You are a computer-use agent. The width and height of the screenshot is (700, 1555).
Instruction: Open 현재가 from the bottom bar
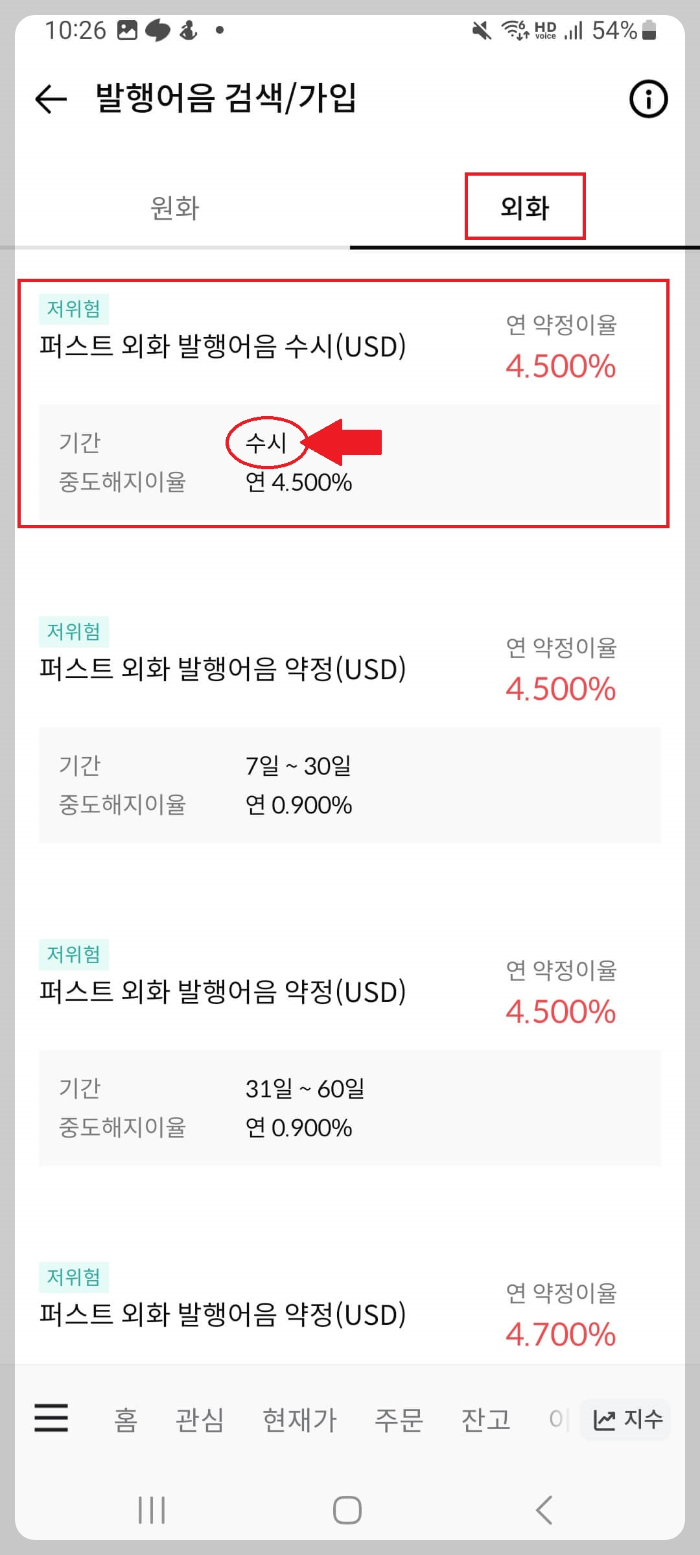[299, 1419]
